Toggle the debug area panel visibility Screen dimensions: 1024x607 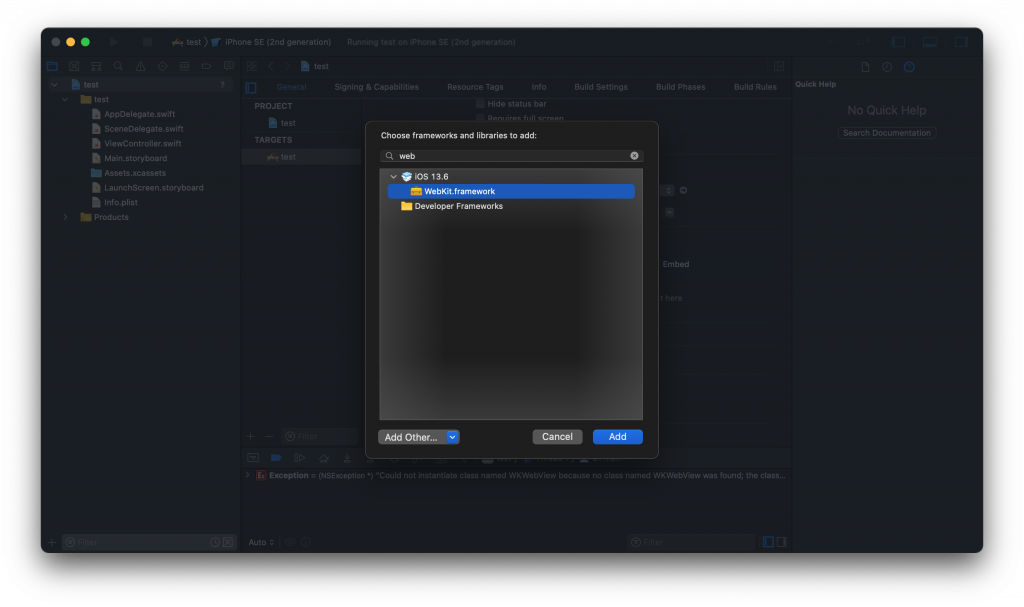[930, 42]
